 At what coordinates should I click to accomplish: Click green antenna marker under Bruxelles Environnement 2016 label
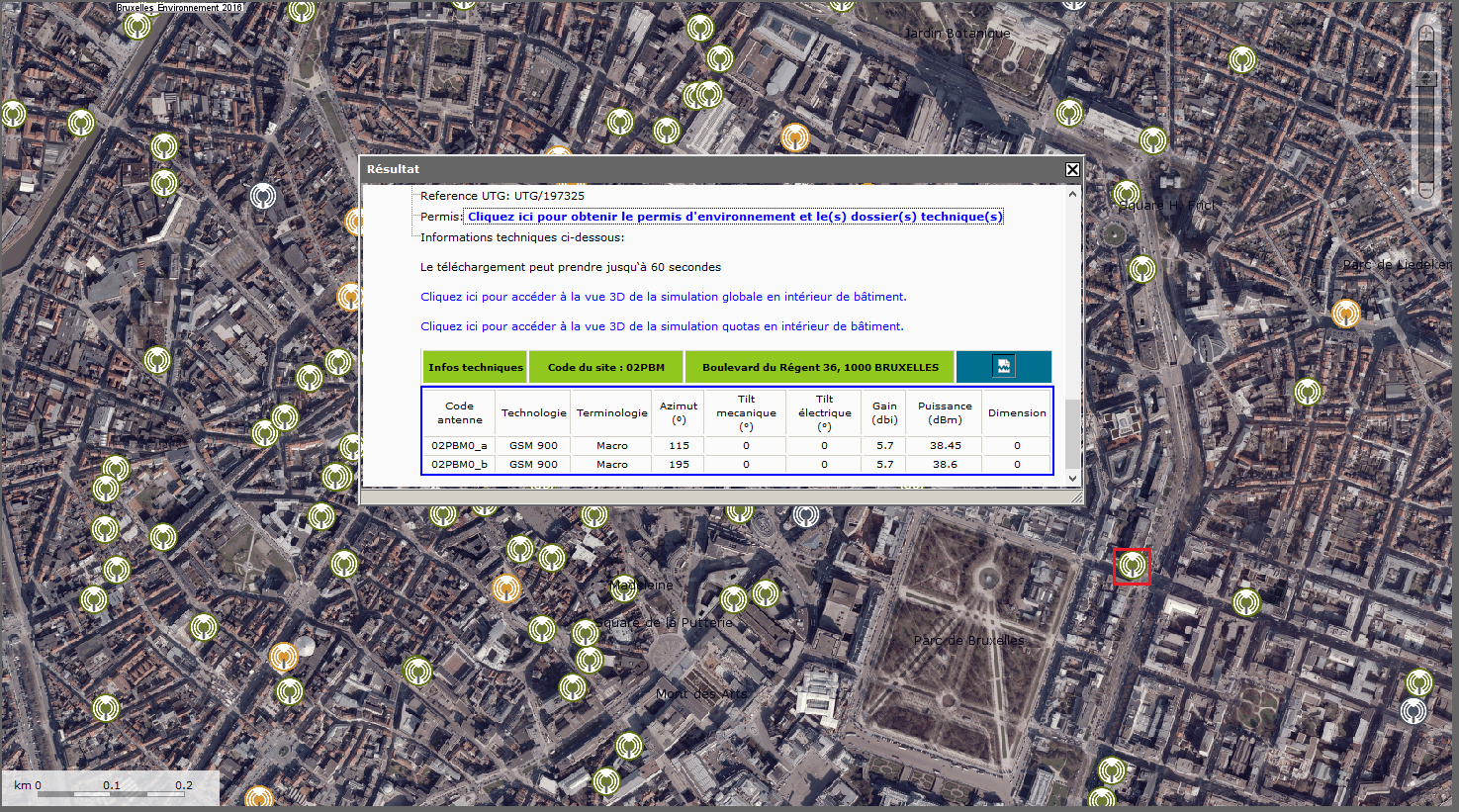click(137, 26)
